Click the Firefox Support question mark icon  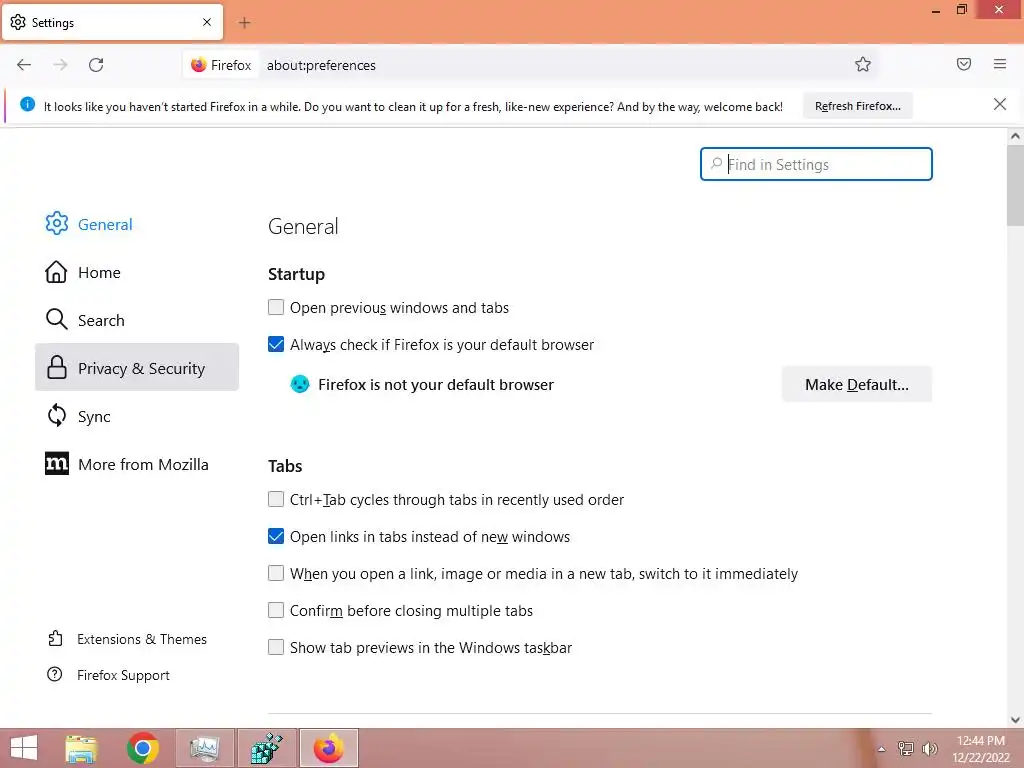55,674
